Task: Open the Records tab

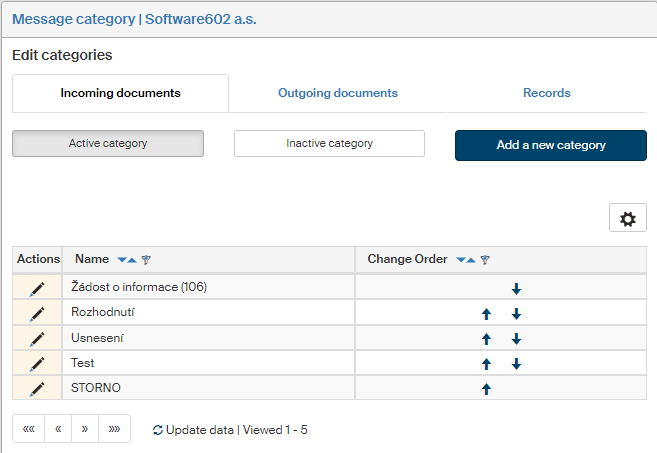Action: pos(547,93)
